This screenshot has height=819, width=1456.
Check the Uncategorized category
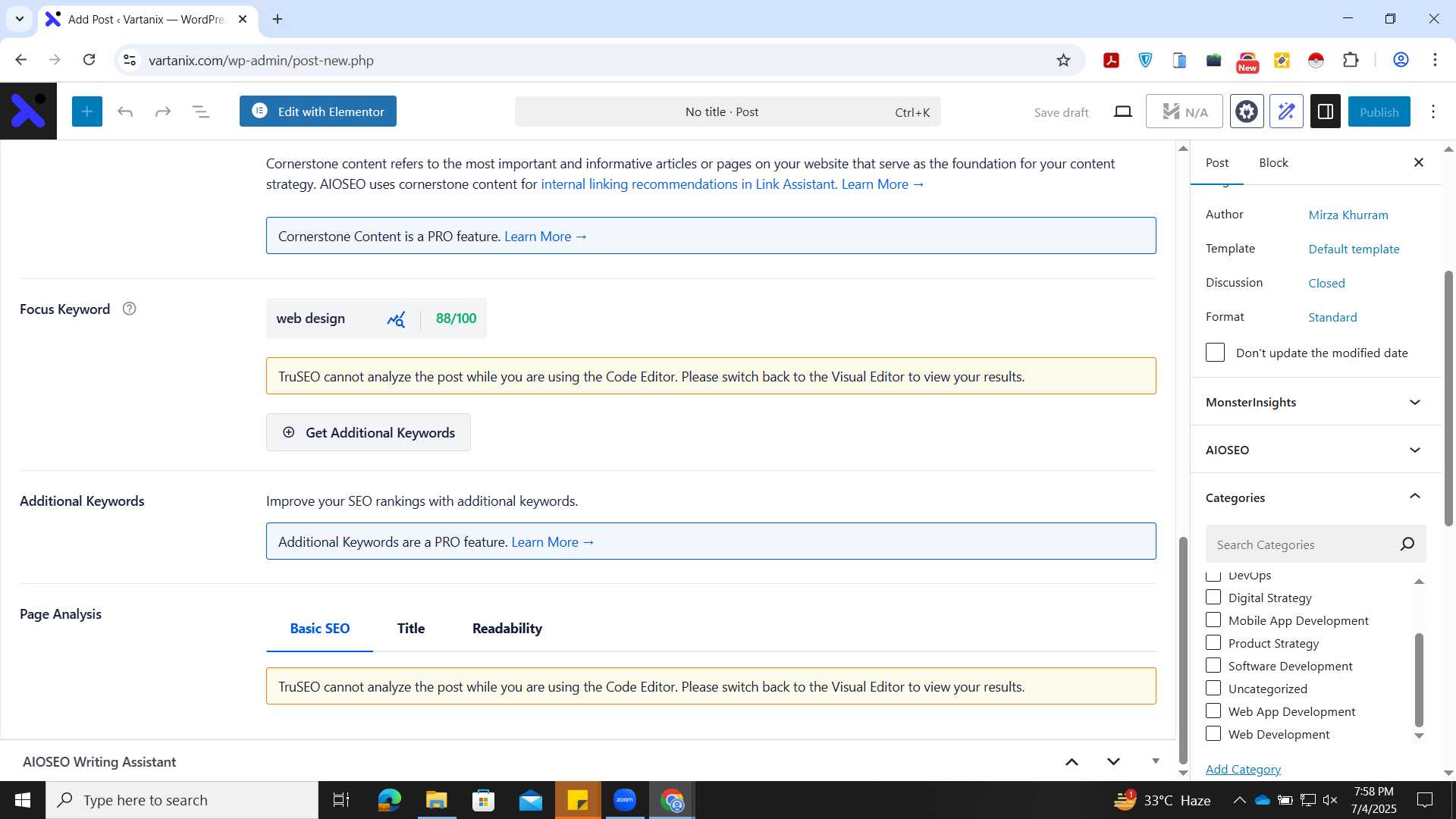click(x=1213, y=689)
